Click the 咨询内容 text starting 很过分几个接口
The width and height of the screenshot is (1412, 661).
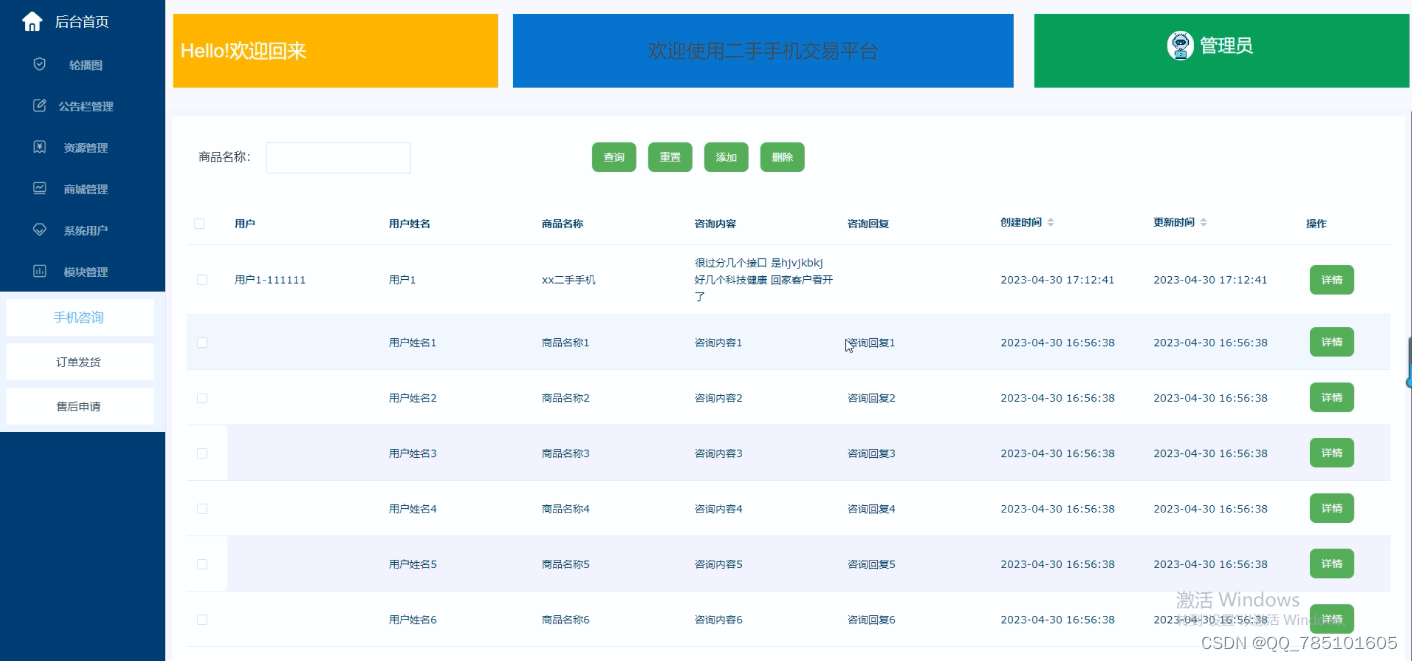point(764,280)
